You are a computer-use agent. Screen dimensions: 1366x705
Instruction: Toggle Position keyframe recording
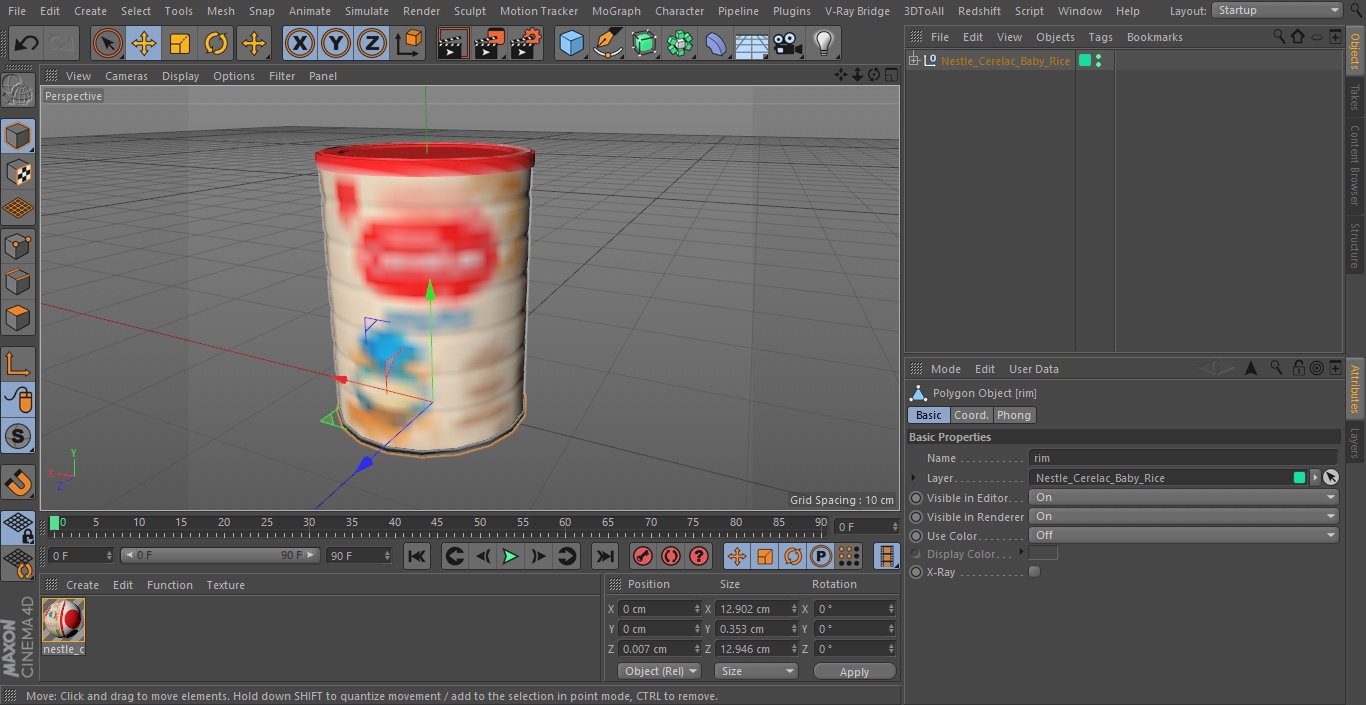tap(737, 556)
